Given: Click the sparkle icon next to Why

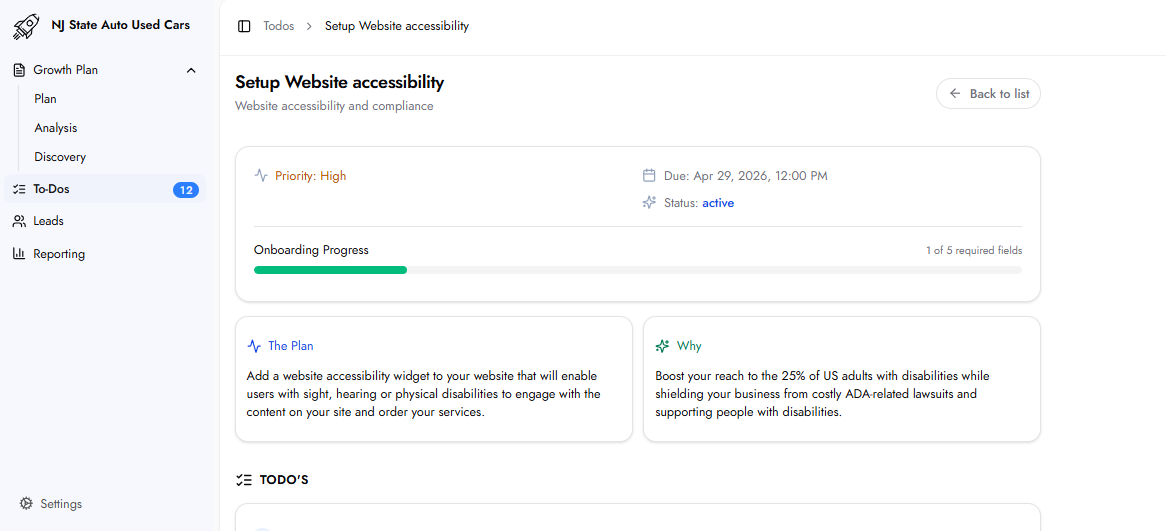Looking at the screenshot, I should (662, 346).
